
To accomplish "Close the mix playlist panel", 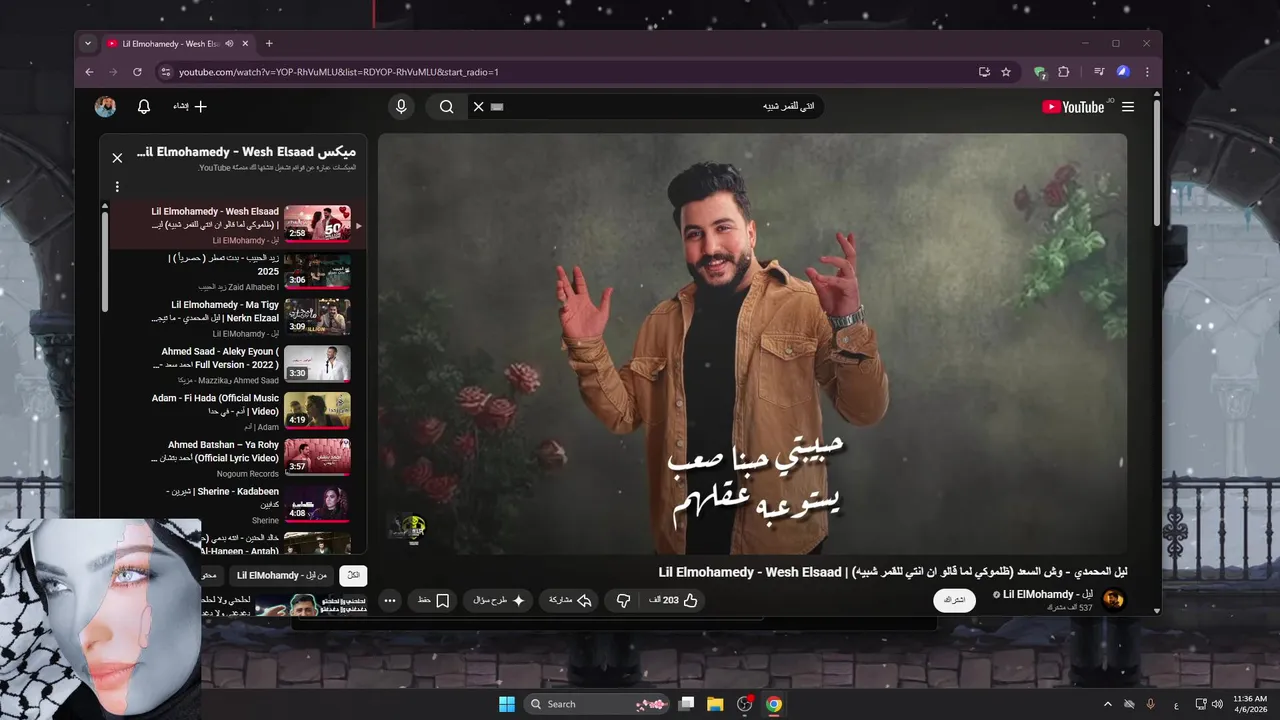I will [117, 158].
